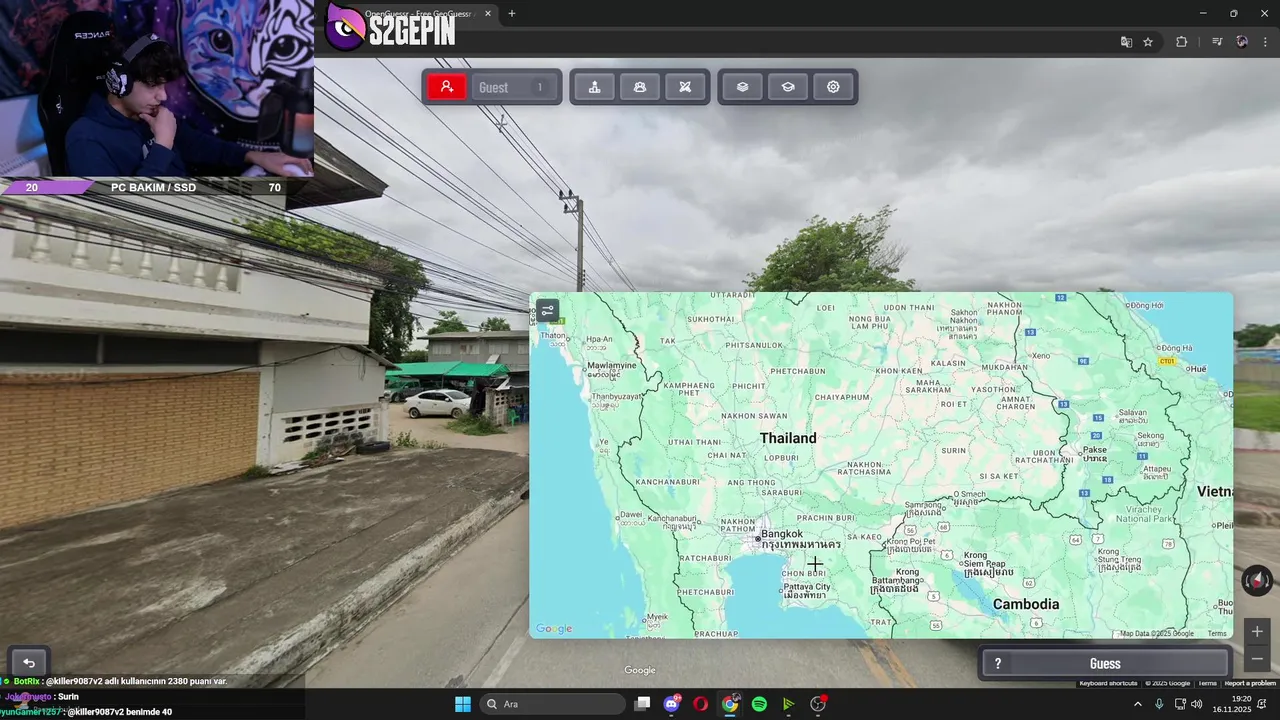The width and height of the screenshot is (1280, 720).
Task: Click the Mawlamyine map label
Action: (612, 365)
